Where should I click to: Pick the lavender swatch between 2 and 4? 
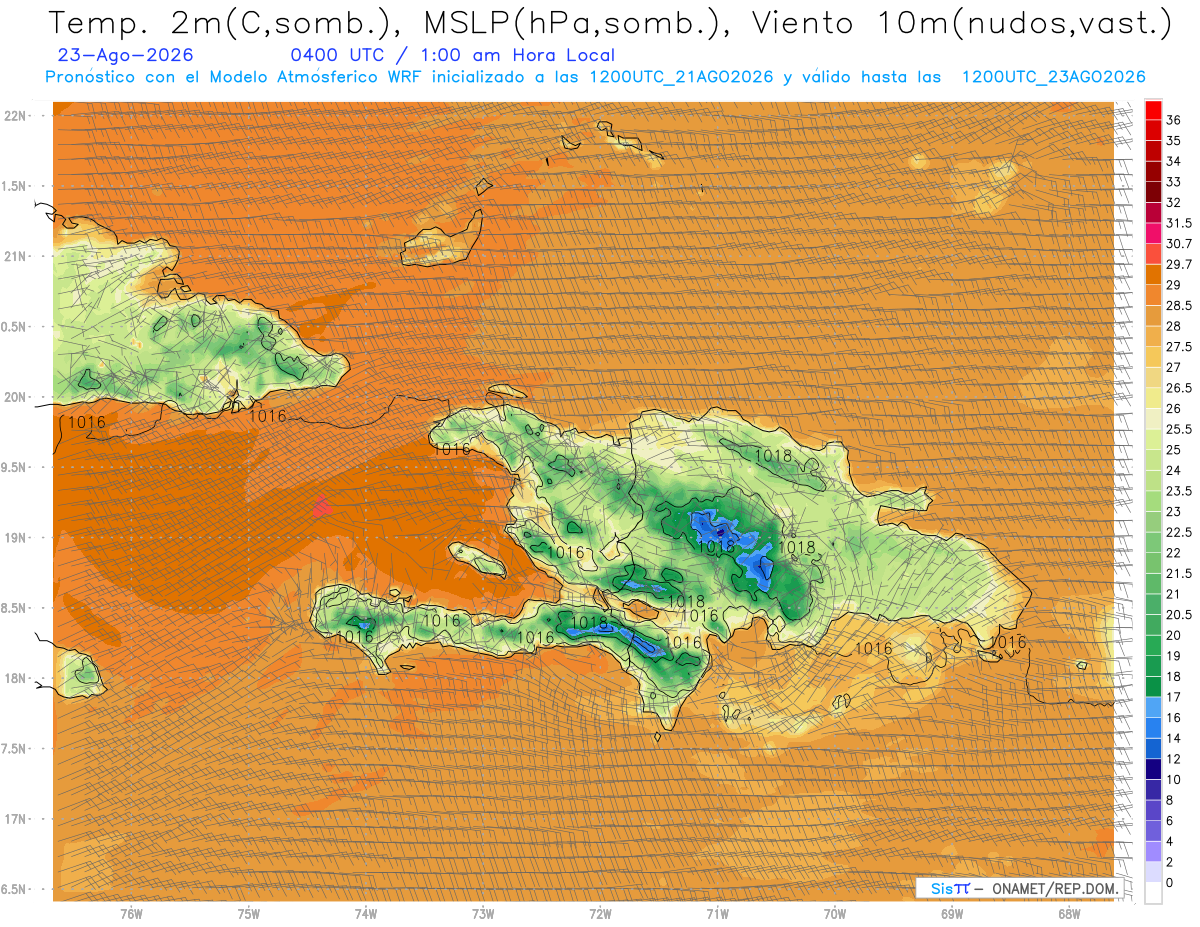tap(1153, 852)
